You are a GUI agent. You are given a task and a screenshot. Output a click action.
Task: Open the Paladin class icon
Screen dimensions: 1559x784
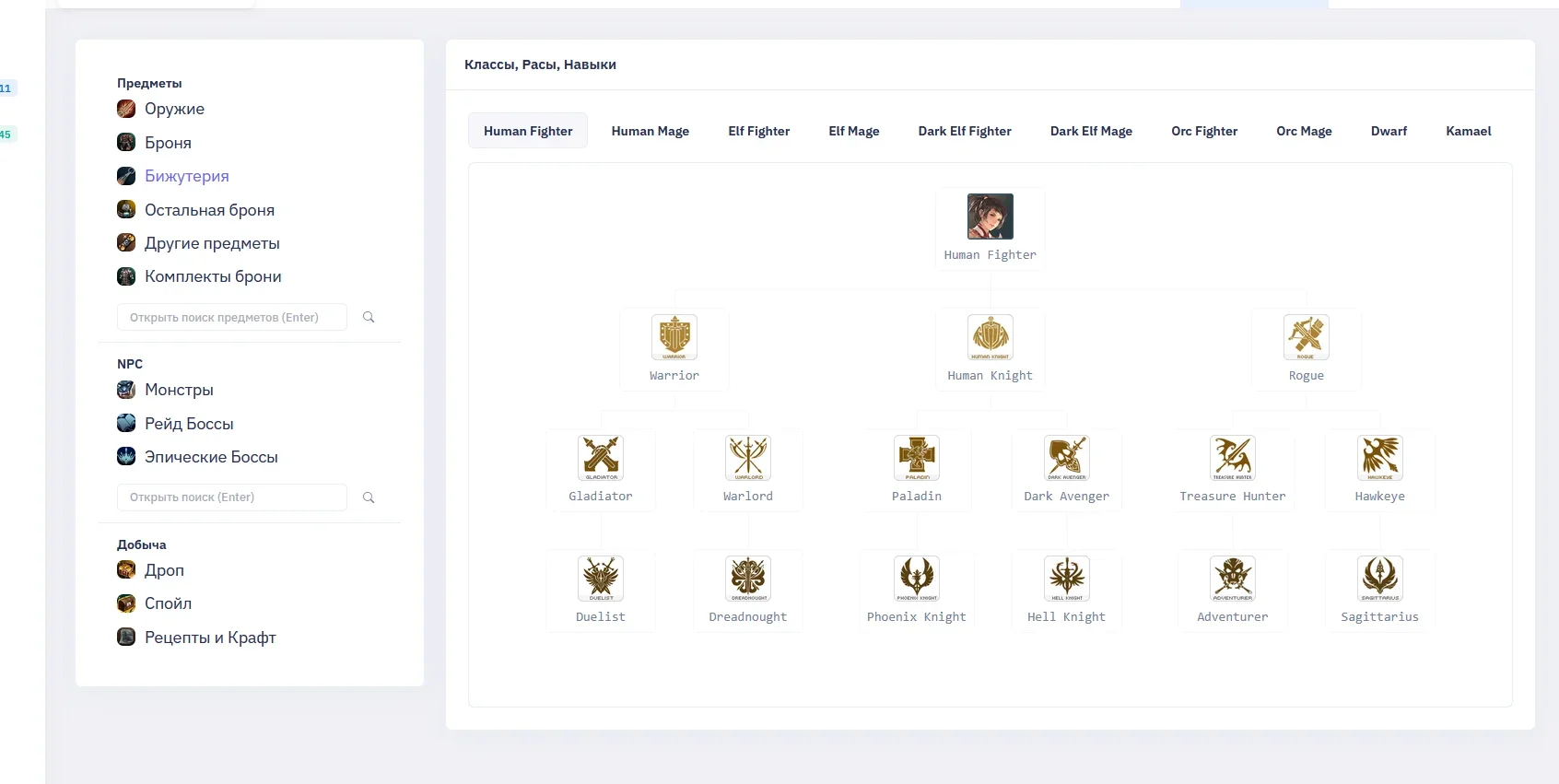[x=917, y=458]
